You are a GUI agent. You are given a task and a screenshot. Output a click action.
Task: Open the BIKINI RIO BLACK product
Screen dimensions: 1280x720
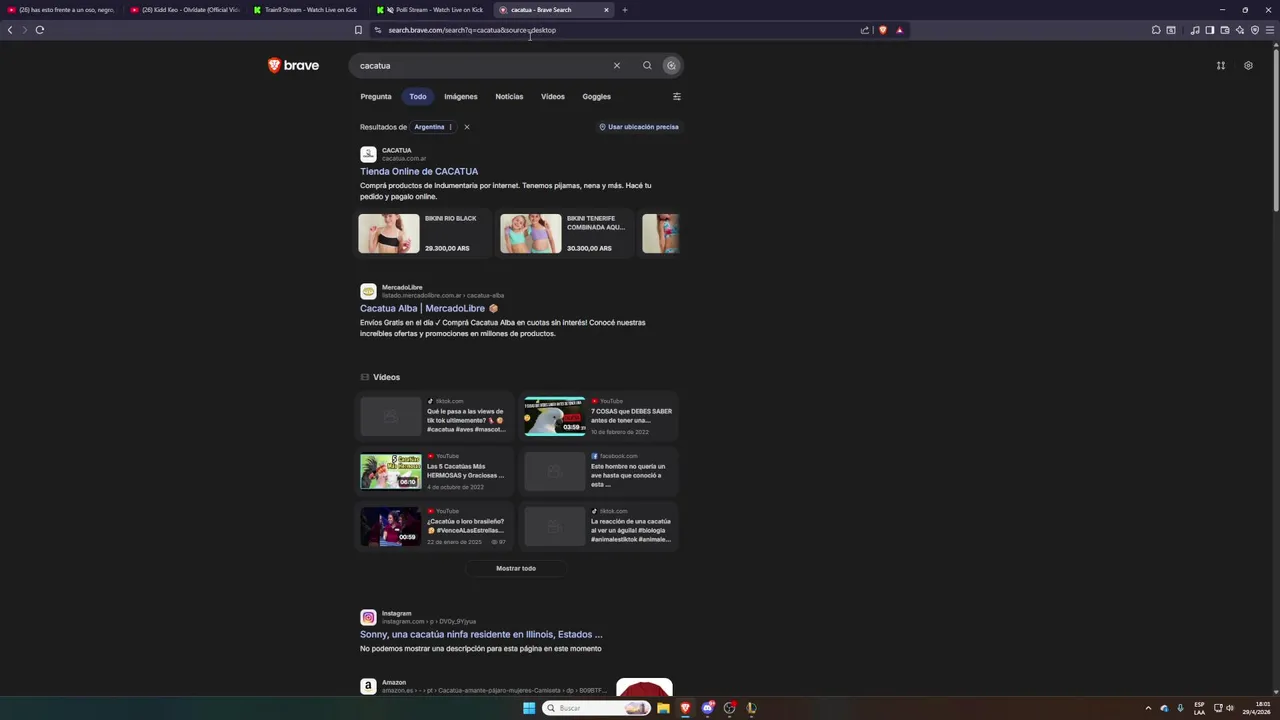[x=424, y=233]
